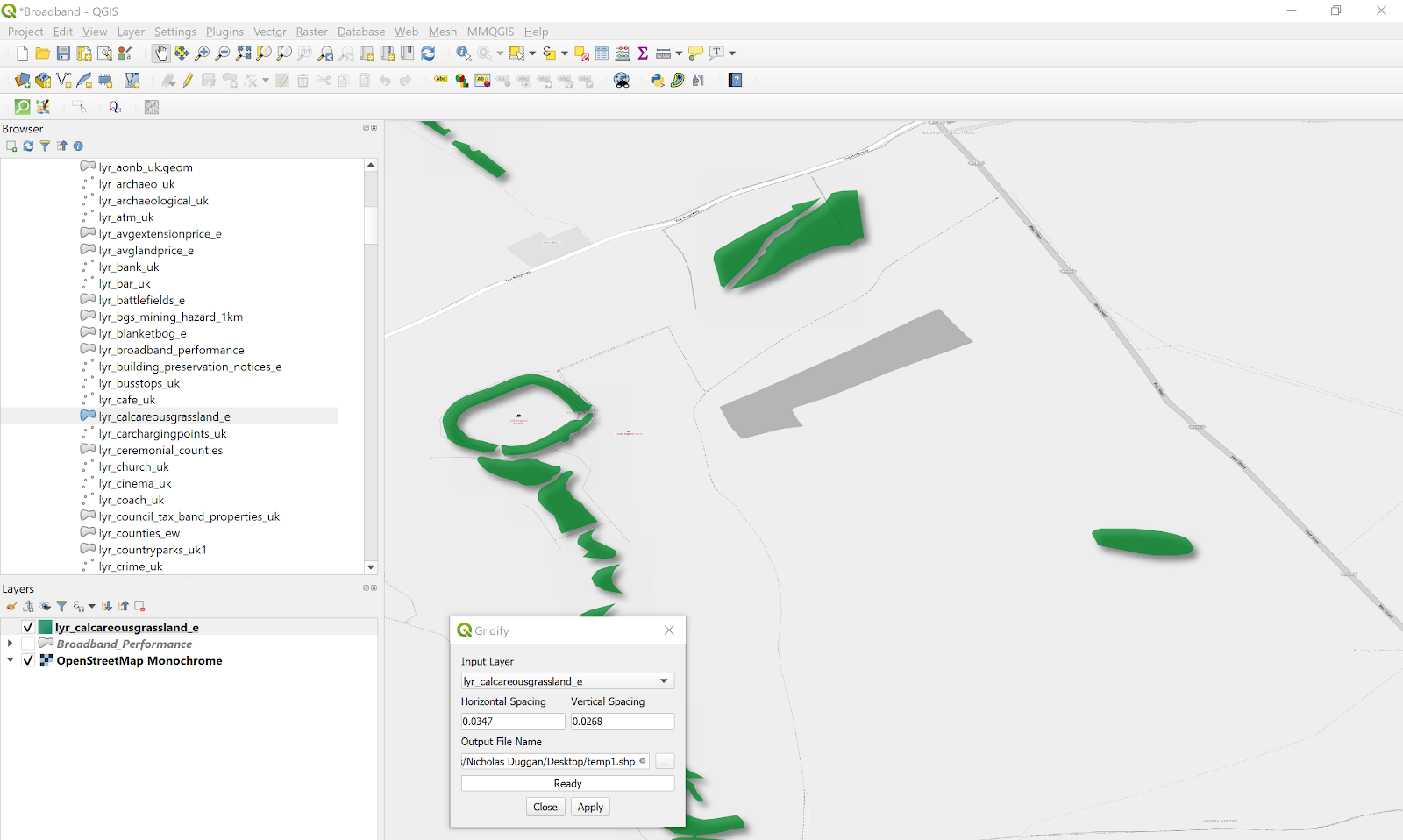The height and width of the screenshot is (840, 1403).
Task: Open layer styling panel brush icon
Action: click(x=11, y=606)
